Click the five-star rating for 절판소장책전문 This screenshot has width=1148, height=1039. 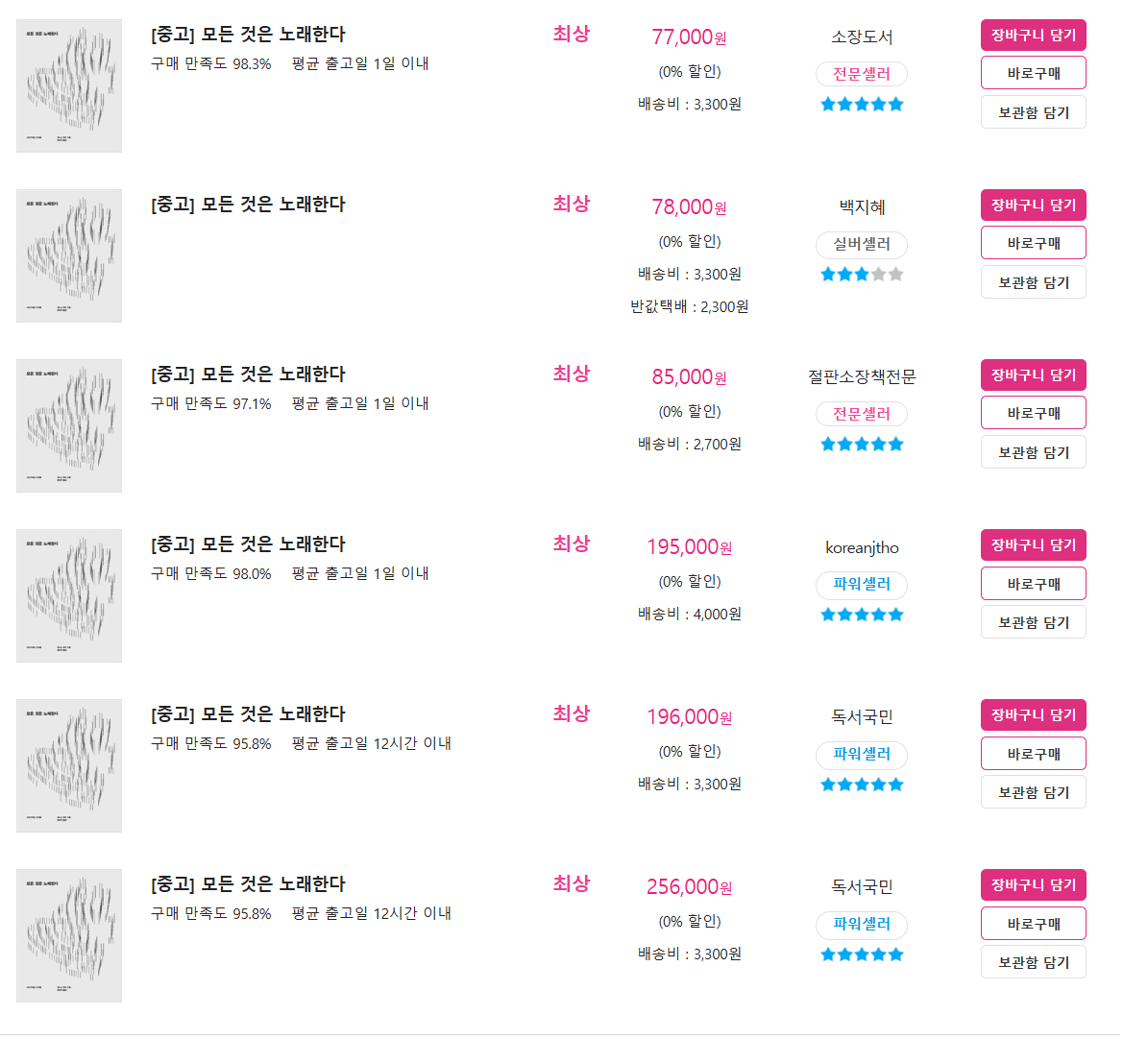862,445
